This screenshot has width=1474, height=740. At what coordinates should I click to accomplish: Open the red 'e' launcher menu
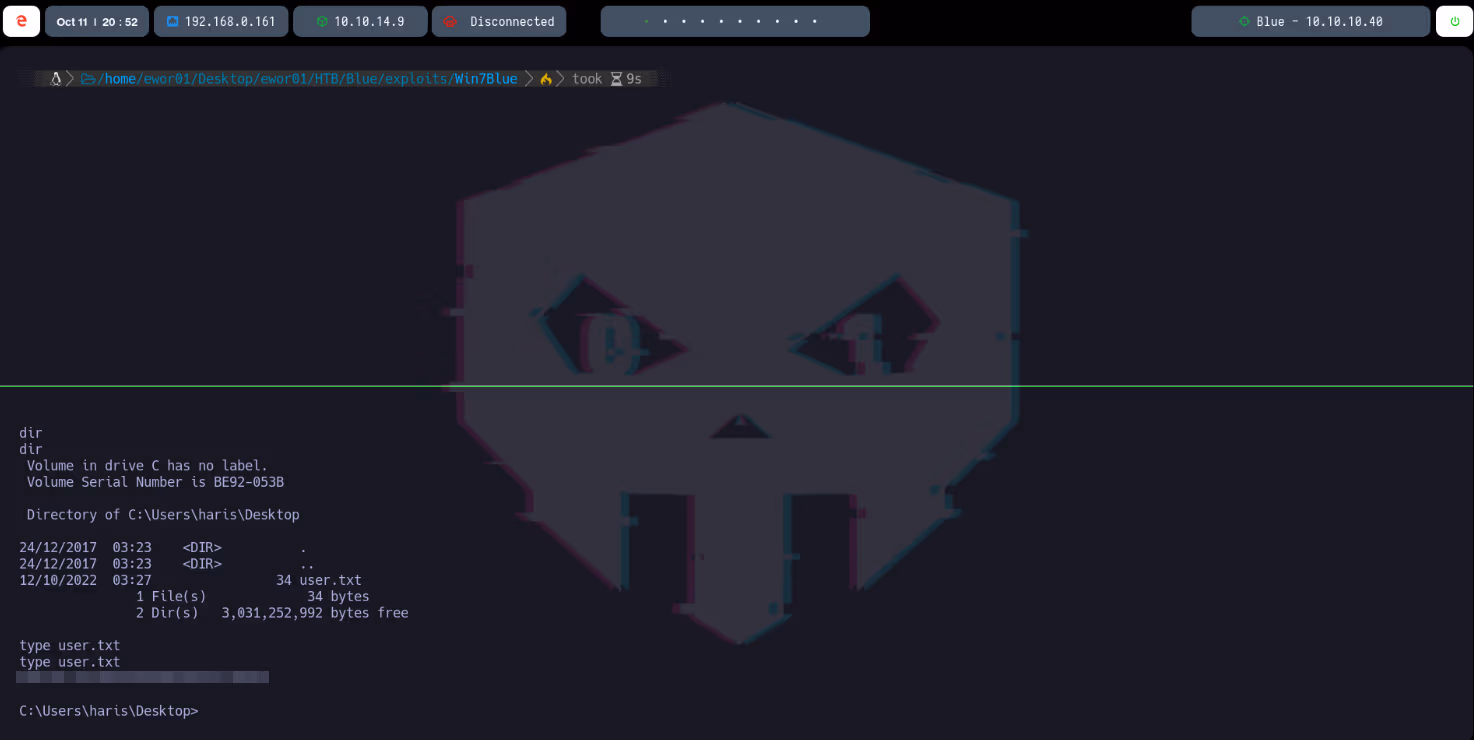(22, 21)
